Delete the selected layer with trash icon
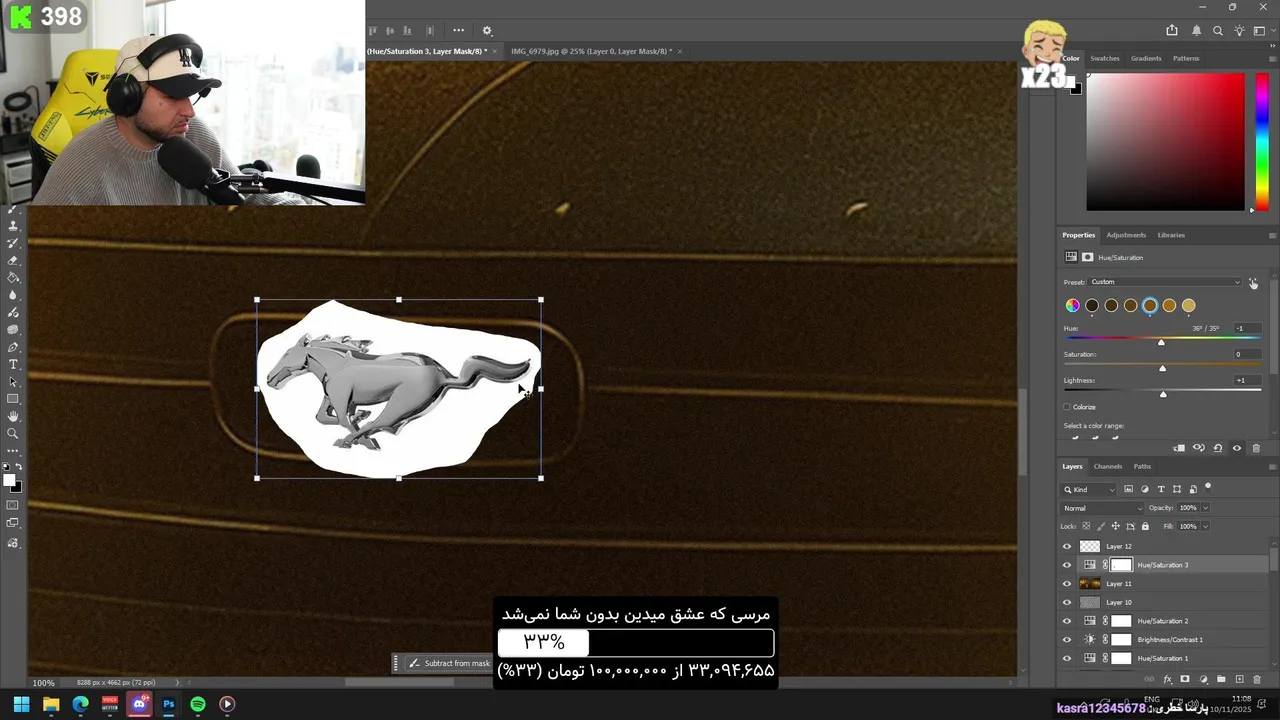This screenshot has width=1280, height=720. point(1257,679)
